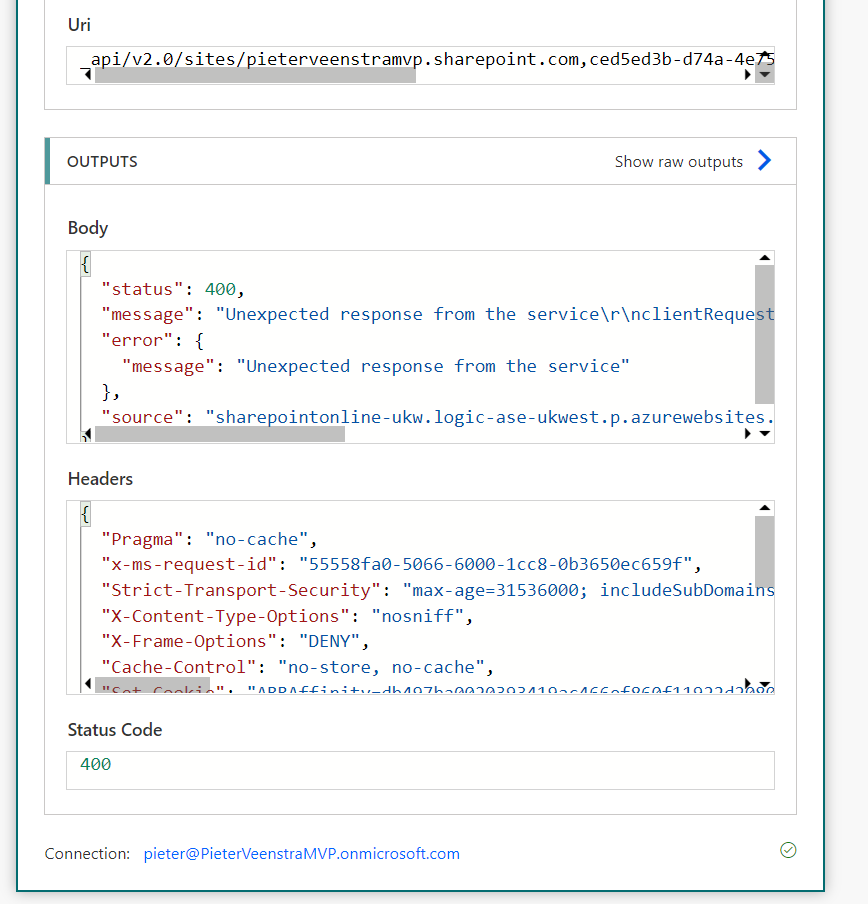Click Uri field scroll down arrow
Screen dimensions: 868x904
click(x=765, y=74)
